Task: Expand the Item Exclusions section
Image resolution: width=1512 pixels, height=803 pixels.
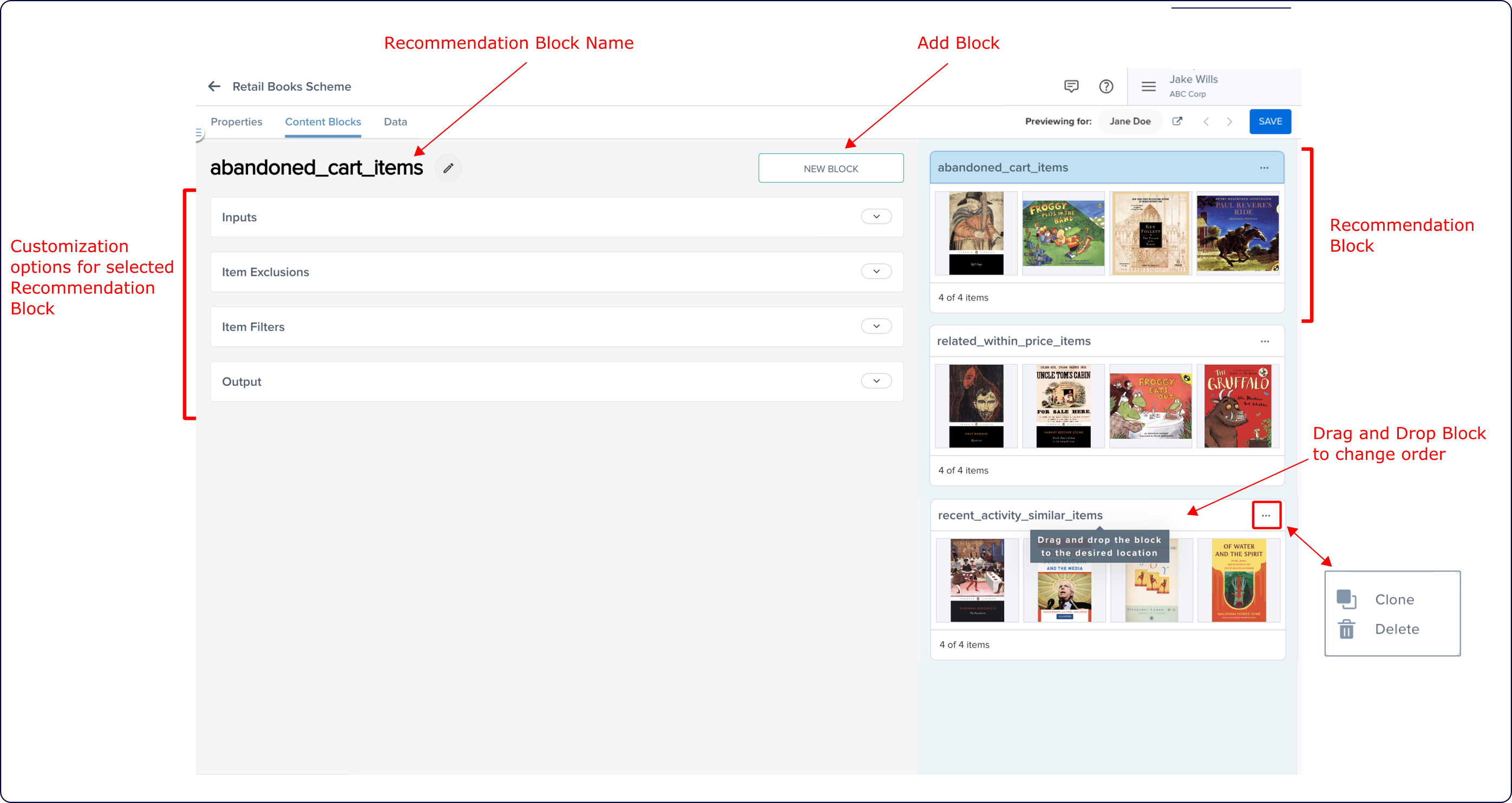Action: pyautogui.click(x=876, y=271)
